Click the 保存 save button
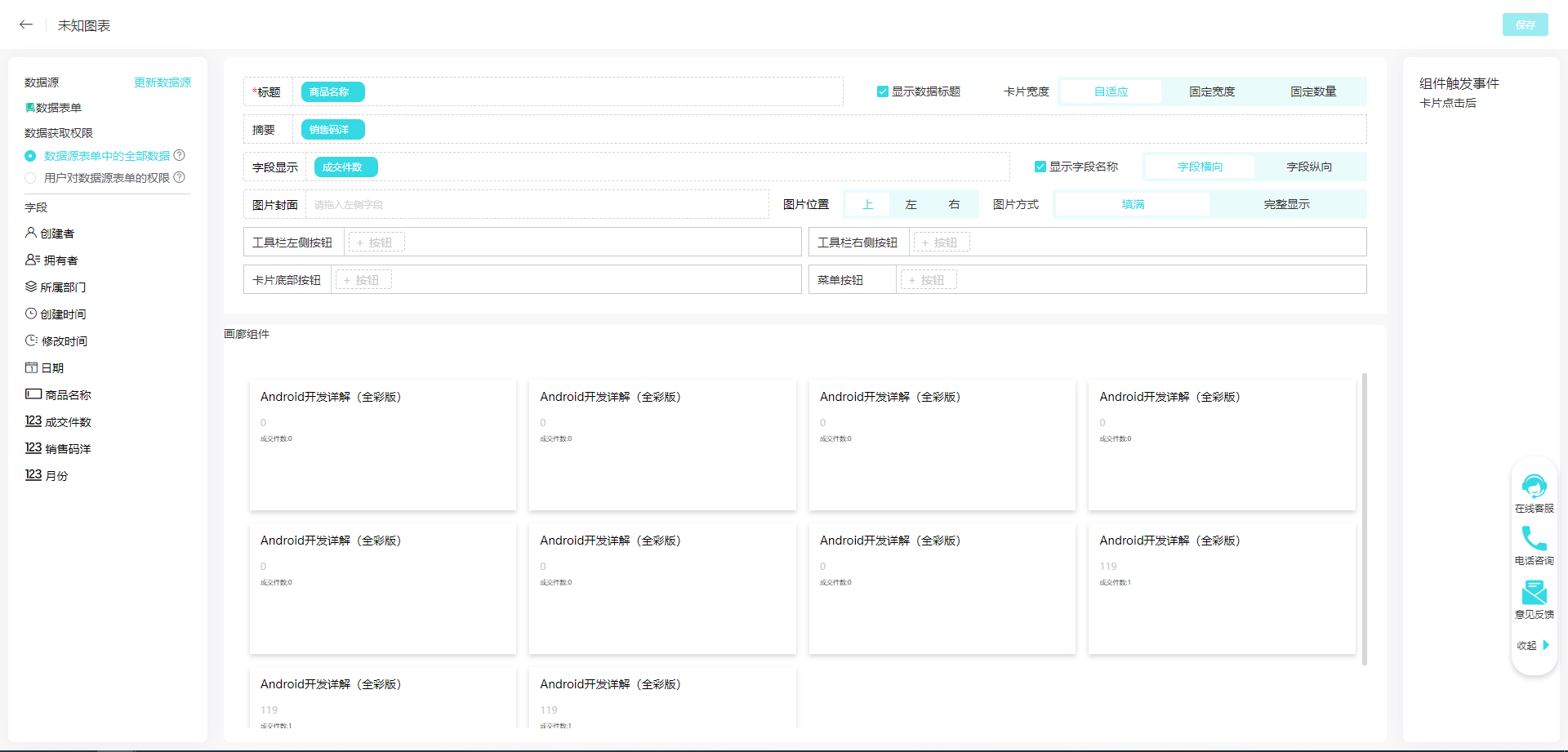This screenshot has height=752, width=1568. 1525,24
